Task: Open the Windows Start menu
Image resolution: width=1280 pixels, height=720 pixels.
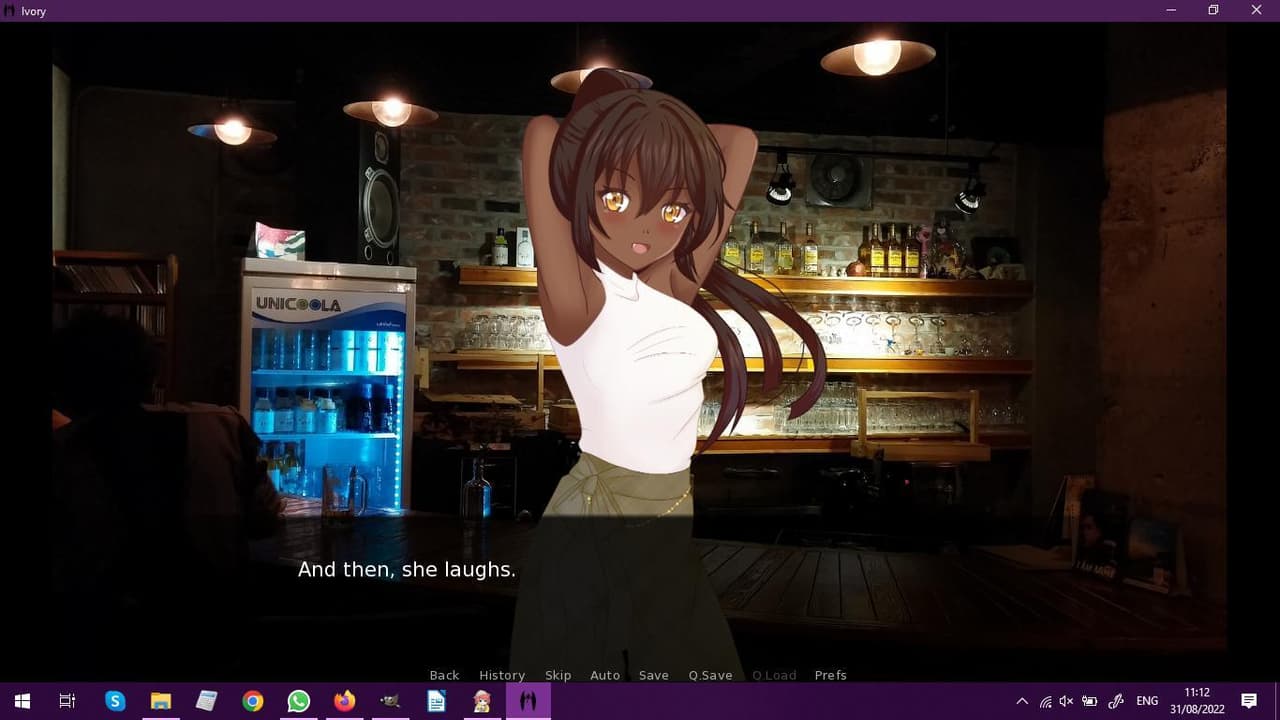Action: tap(22, 701)
